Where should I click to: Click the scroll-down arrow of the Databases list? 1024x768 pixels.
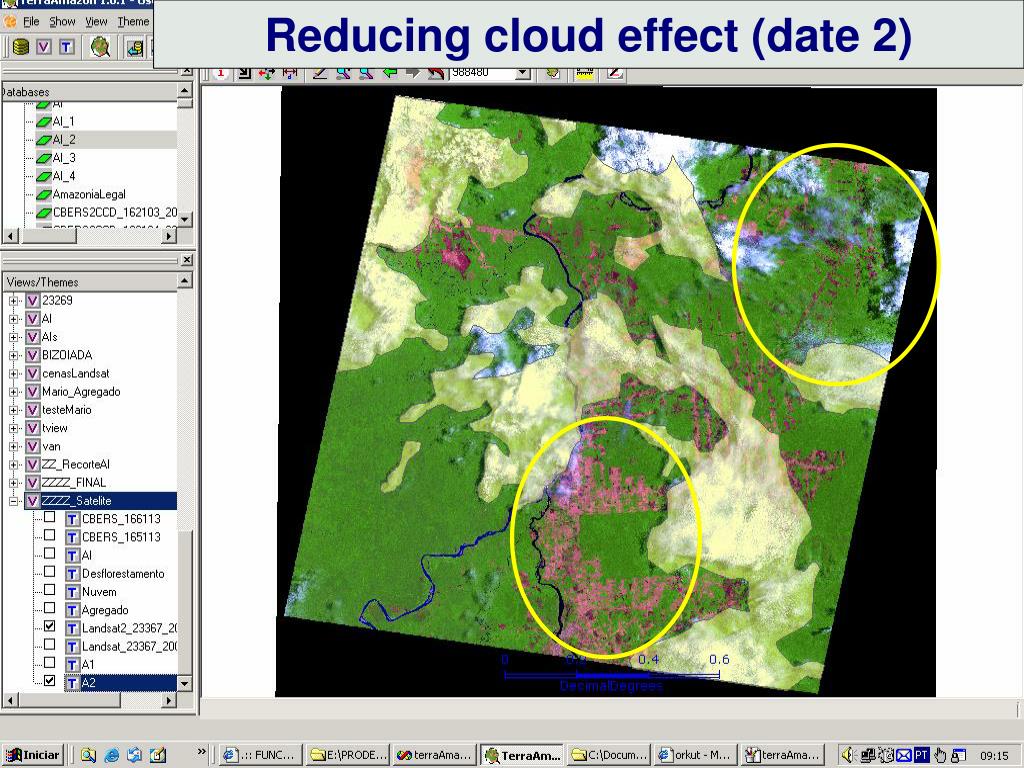[185, 219]
